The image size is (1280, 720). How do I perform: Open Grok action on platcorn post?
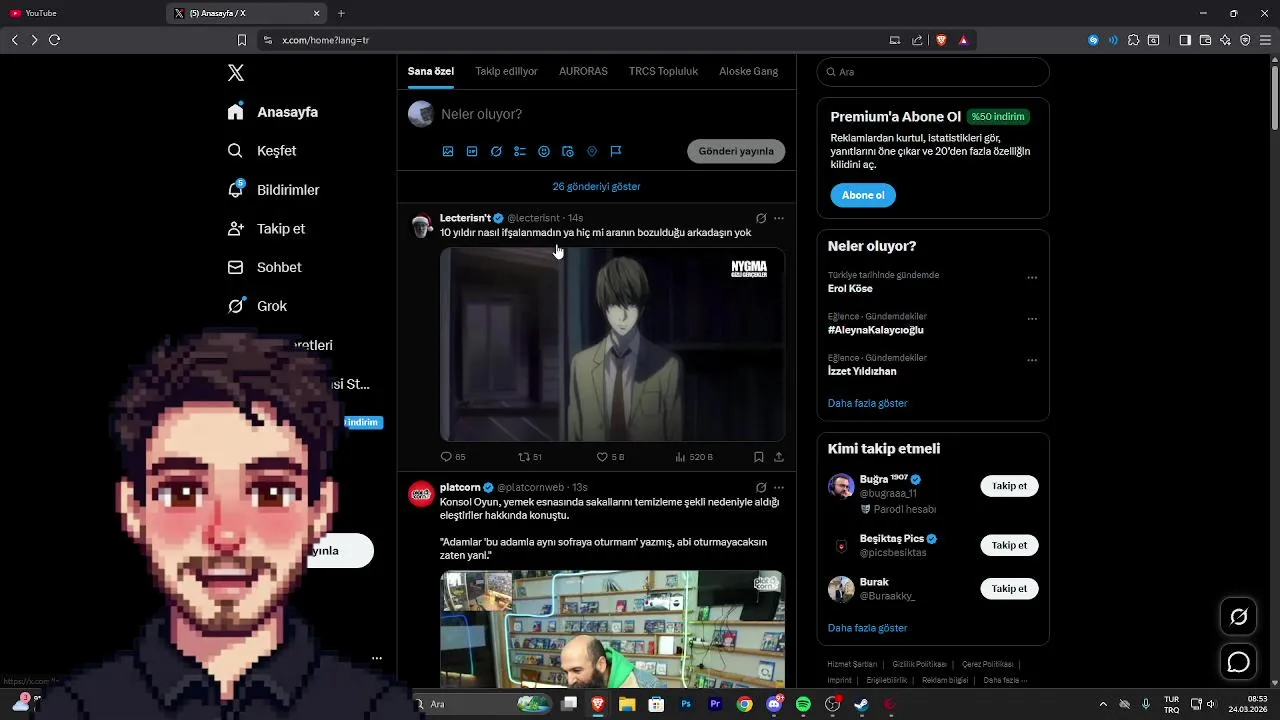tap(761, 487)
